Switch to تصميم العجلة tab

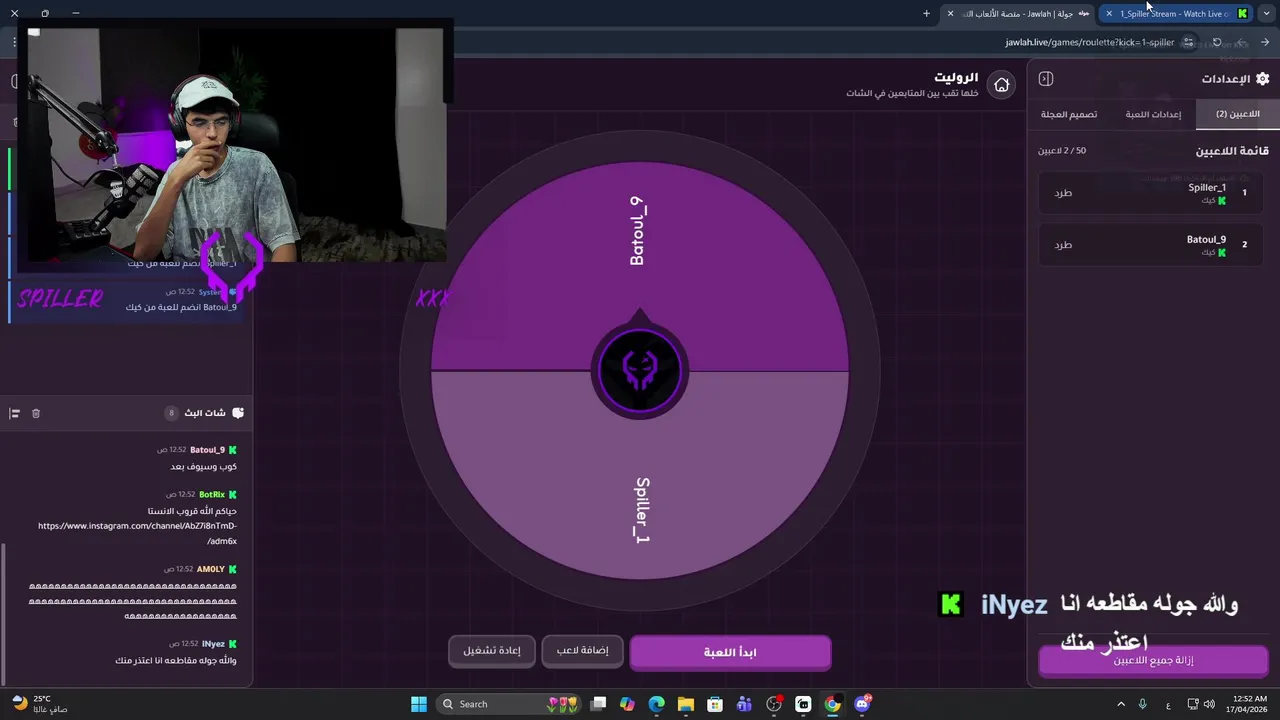point(1069,114)
